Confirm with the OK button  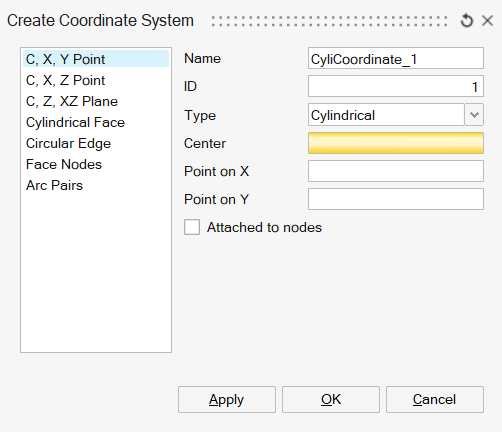331,399
